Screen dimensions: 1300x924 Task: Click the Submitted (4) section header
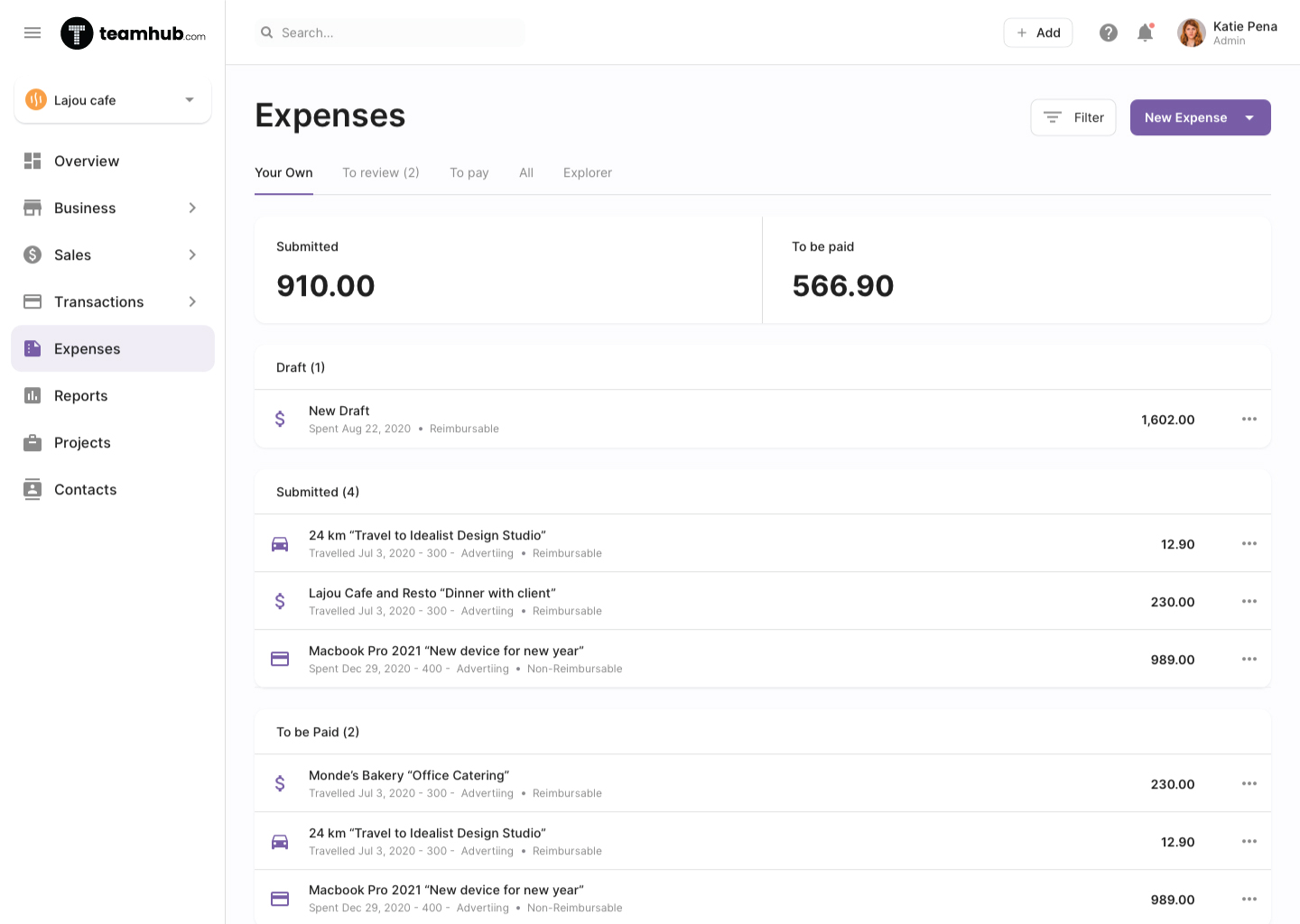(x=318, y=492)
